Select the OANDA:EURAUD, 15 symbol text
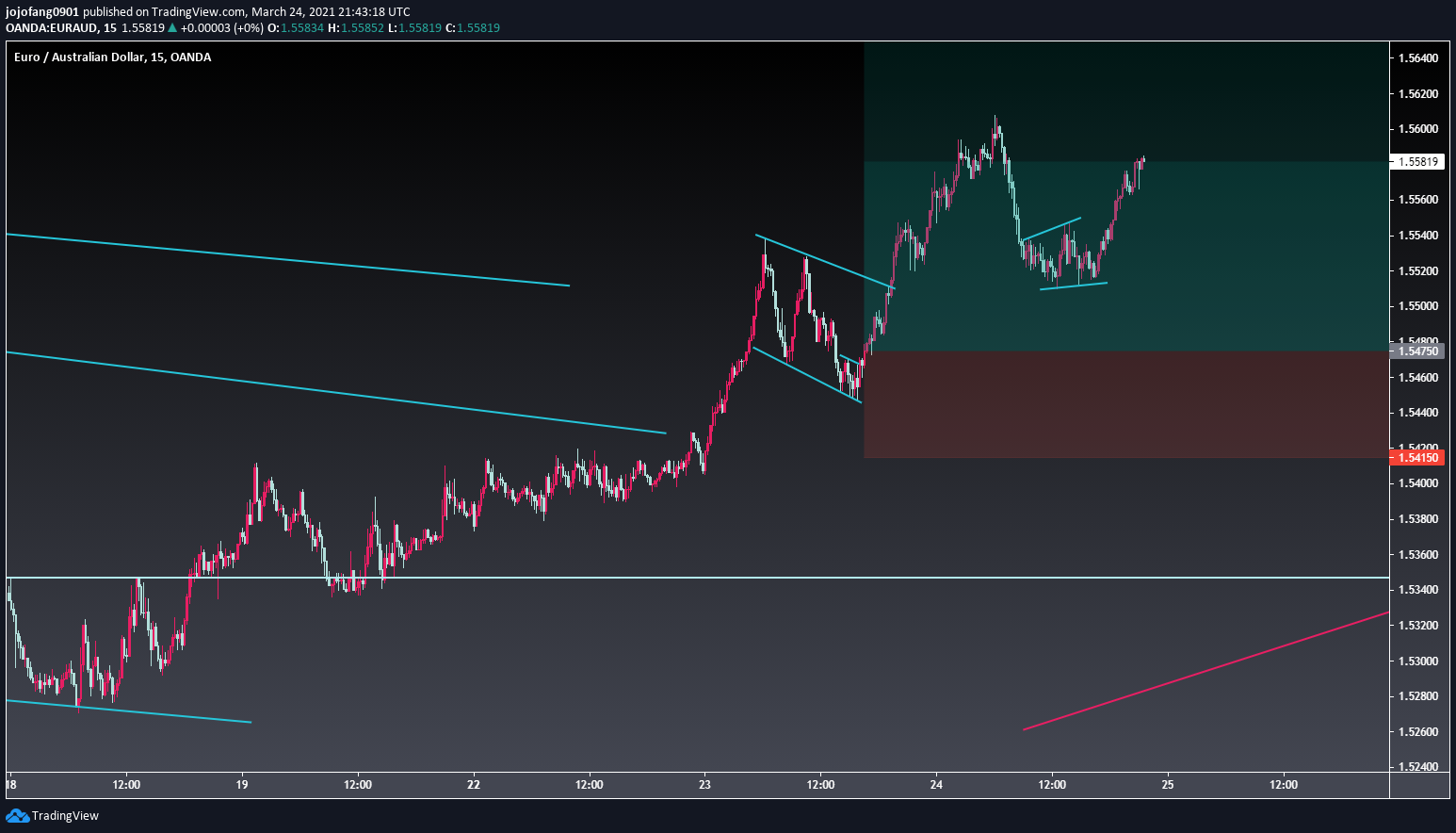 point(61,27)
